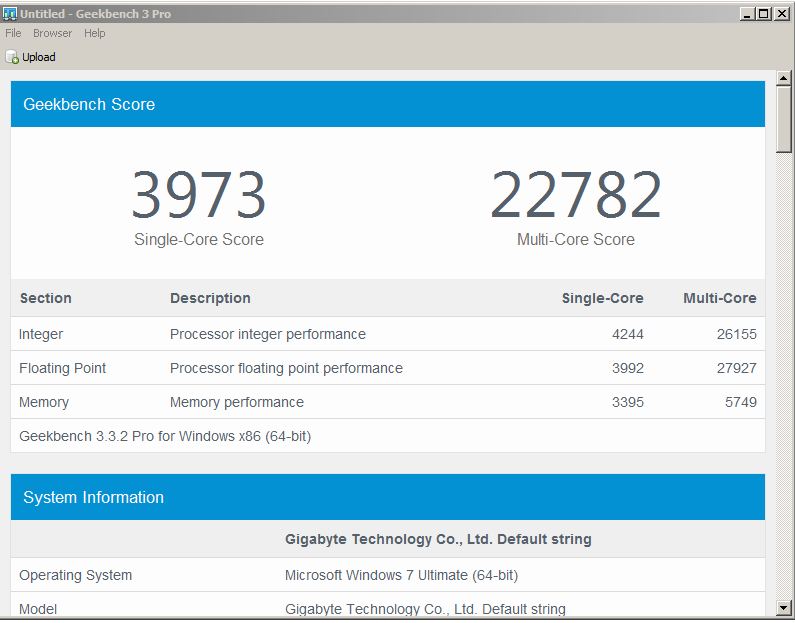Select the multi-core score 22782
The height and width of the screenshot is (623, 795).
coord(576,195)
